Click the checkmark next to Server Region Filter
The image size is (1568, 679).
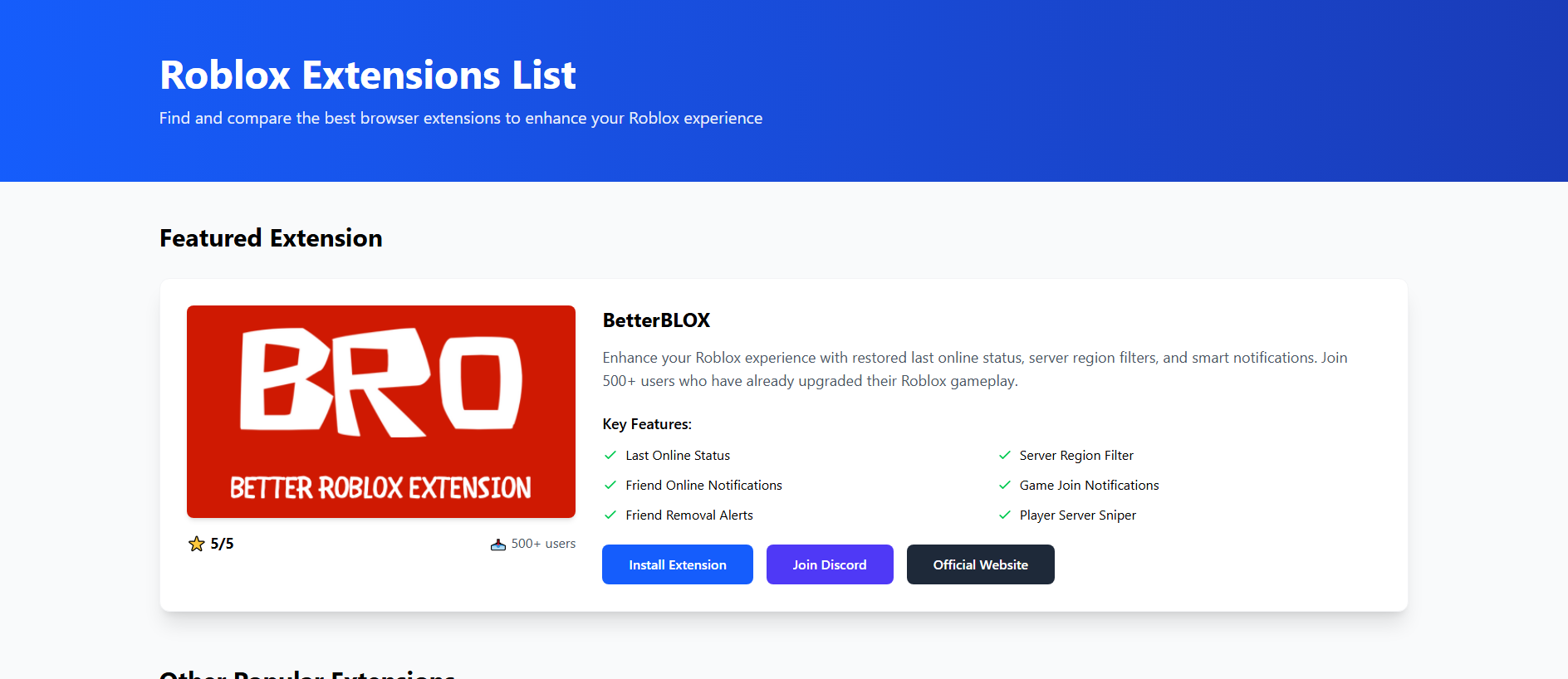(x=1005, y=455)
